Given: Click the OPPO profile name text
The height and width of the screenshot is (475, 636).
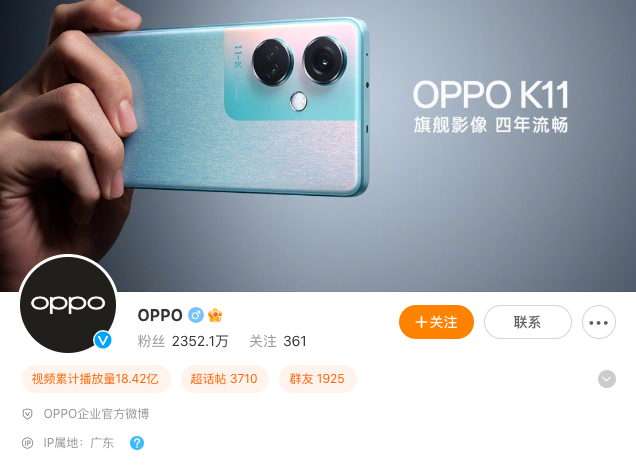Looking at the screenshot, I should (x=160, y=315).
